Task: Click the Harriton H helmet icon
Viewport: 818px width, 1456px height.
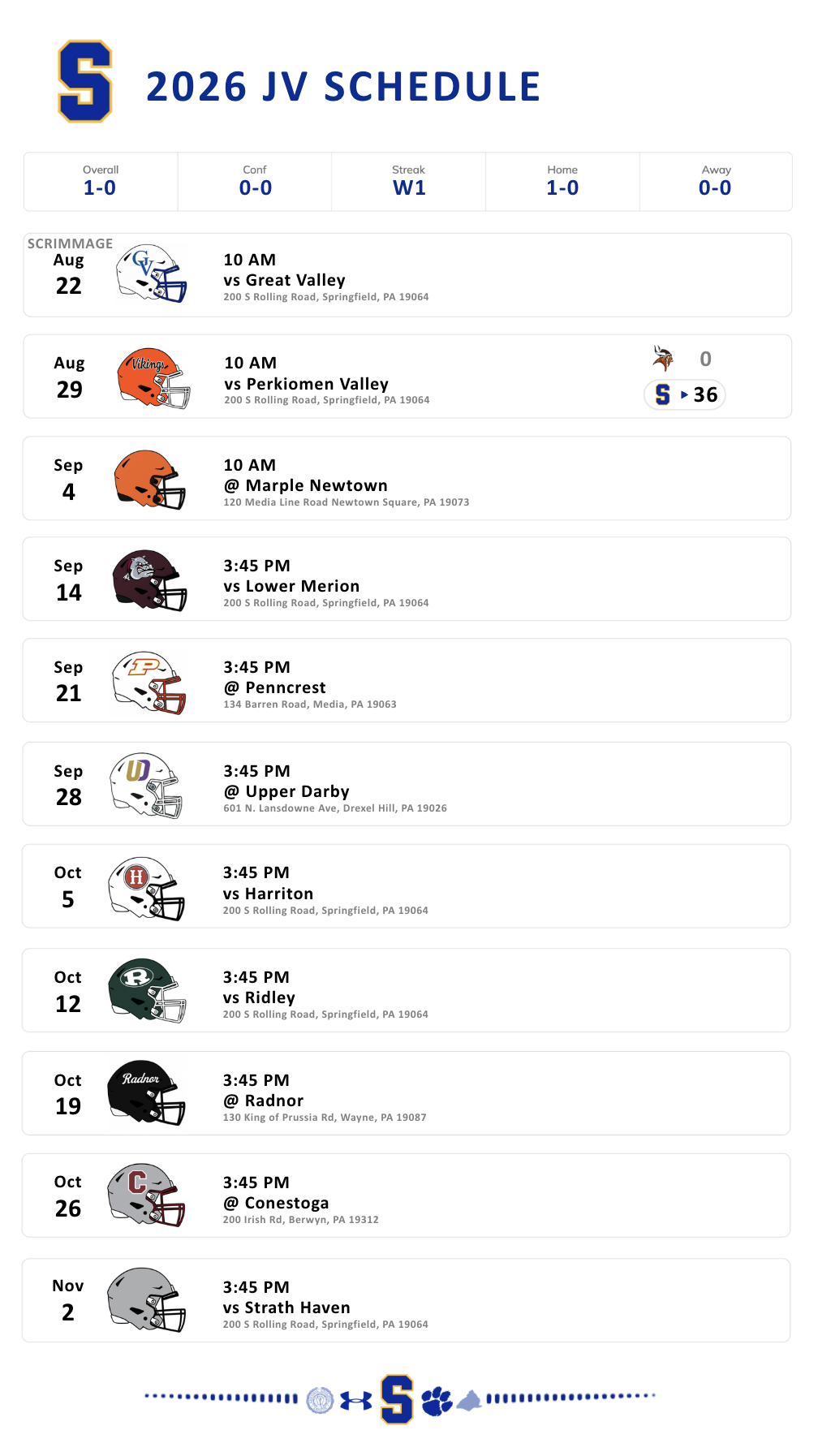Action: (147, 888)
